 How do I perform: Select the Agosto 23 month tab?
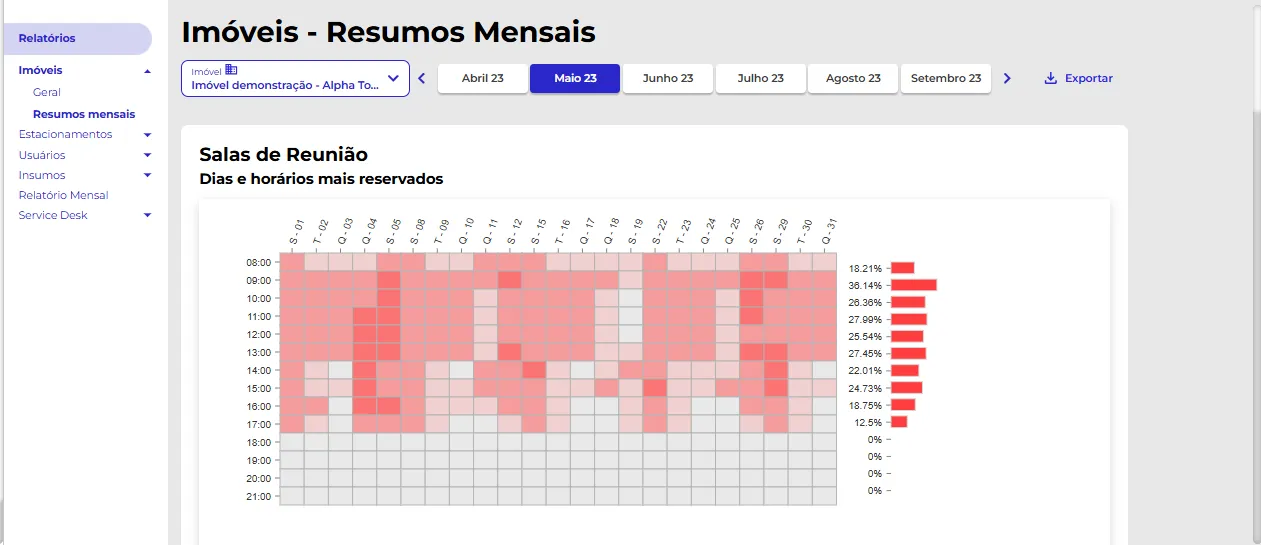(853, 78)
